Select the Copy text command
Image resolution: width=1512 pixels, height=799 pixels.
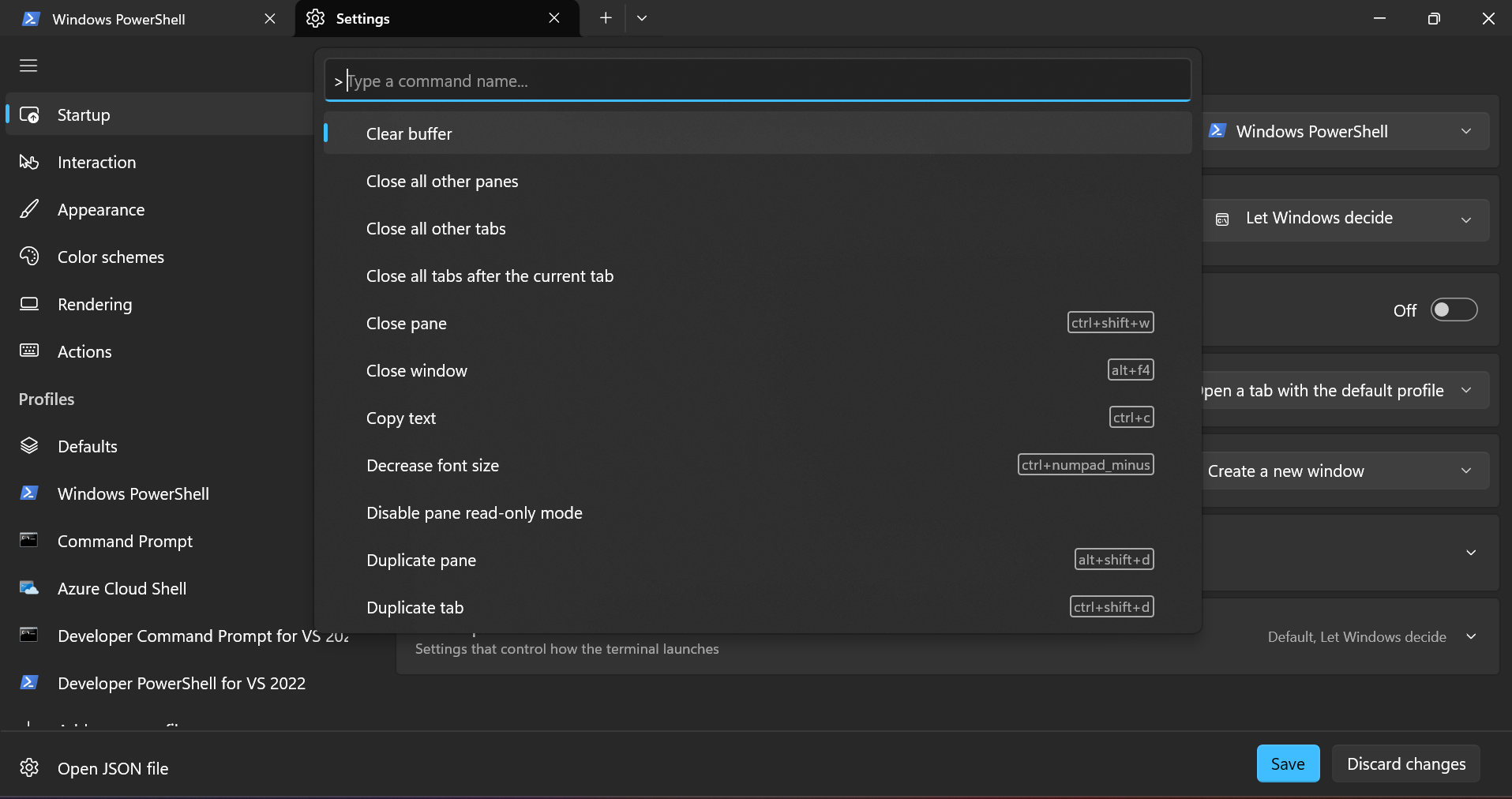758,418
